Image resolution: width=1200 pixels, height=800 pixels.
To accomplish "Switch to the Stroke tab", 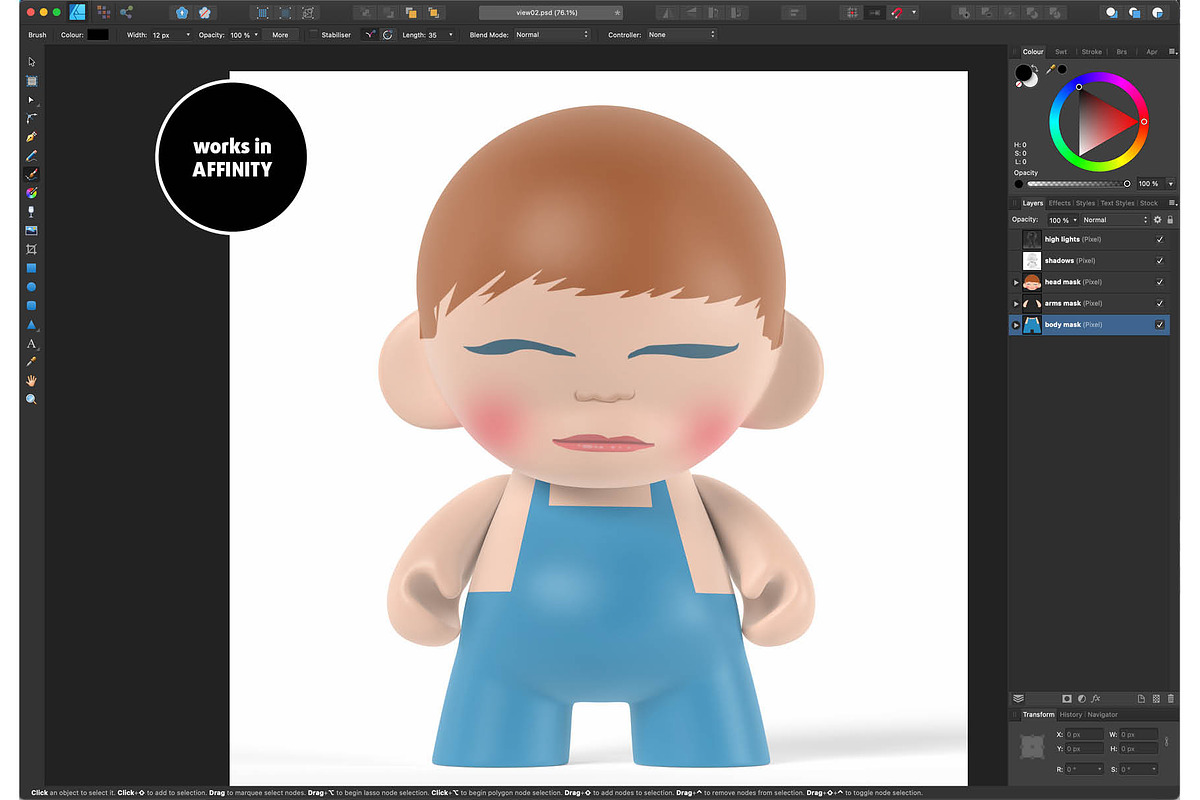I will (x=1092, y=51).
